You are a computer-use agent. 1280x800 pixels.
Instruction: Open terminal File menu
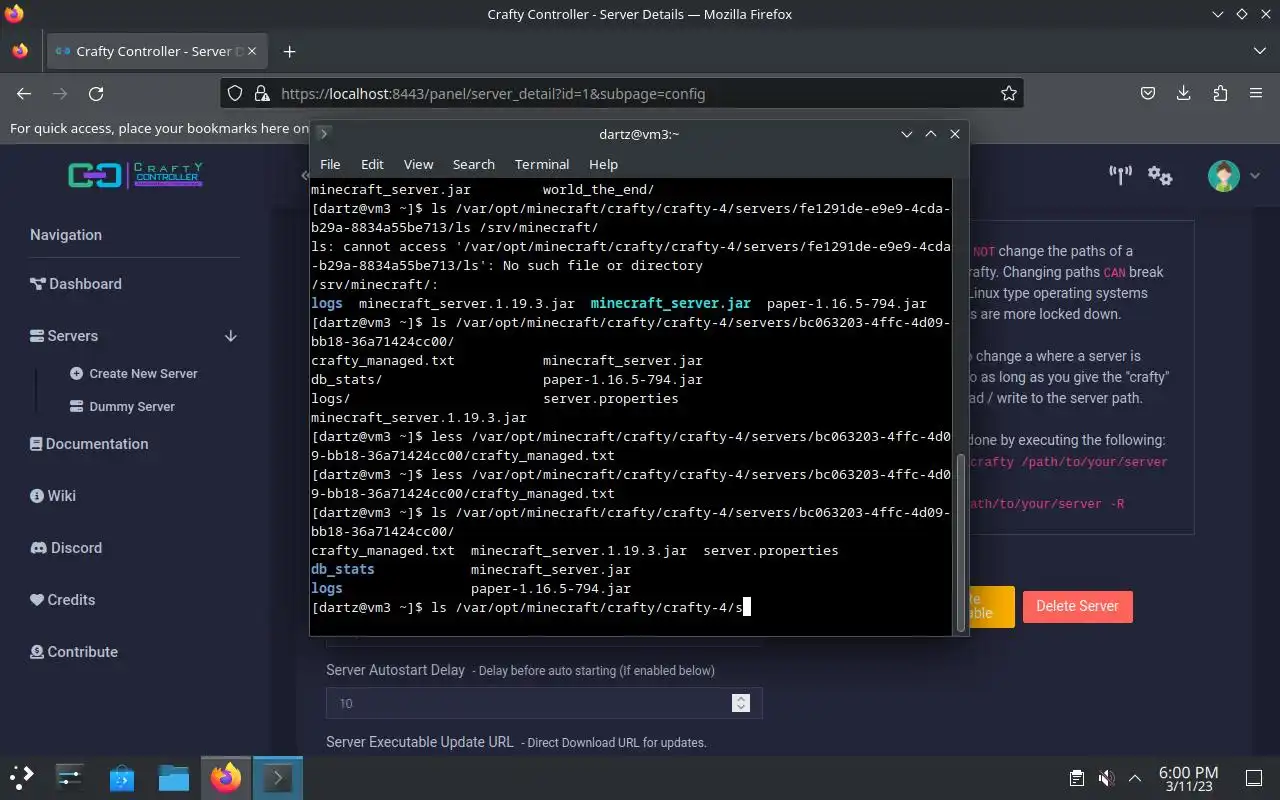330,164
